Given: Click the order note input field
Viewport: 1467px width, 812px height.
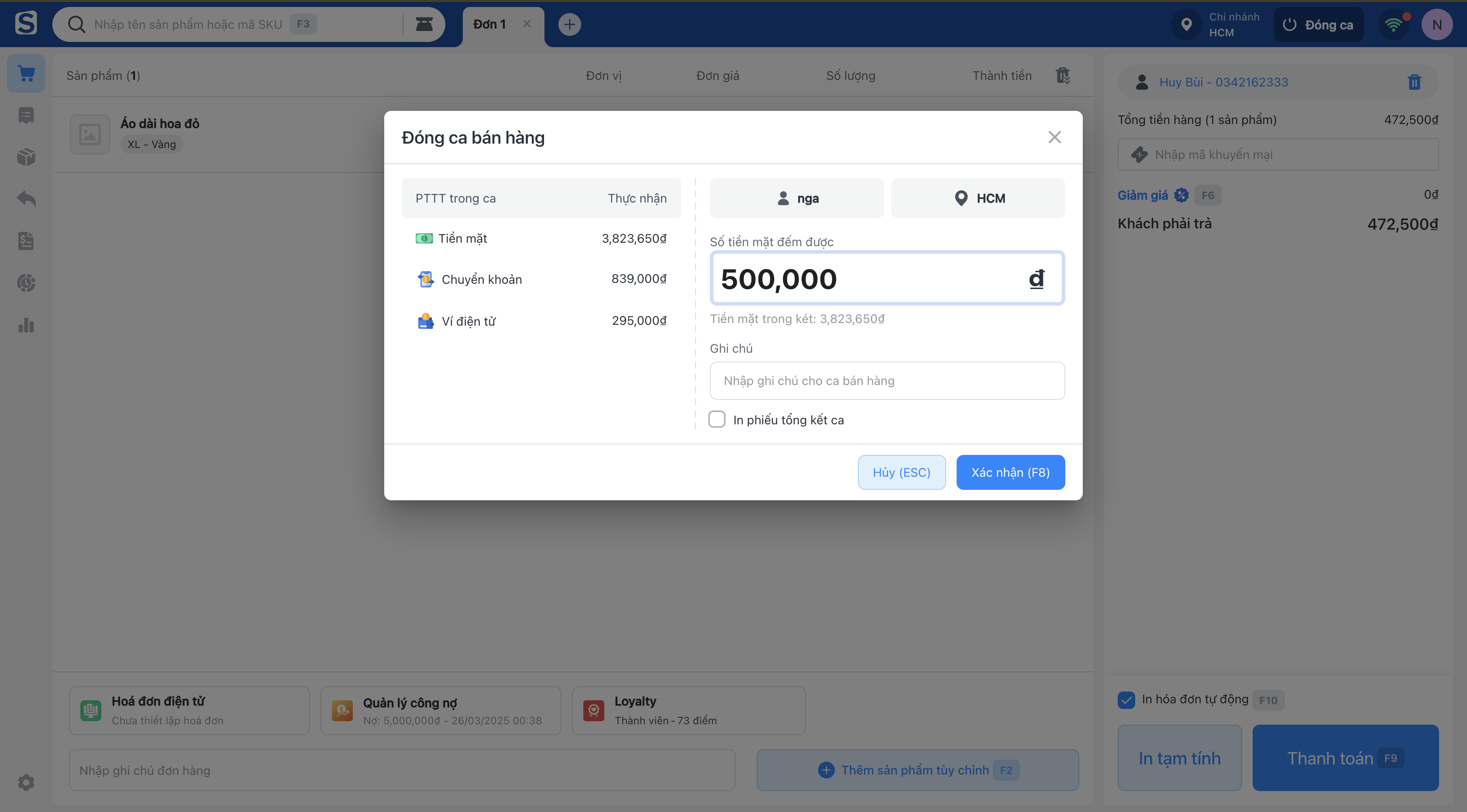Looking at the screenshot, I should (402, 771).
